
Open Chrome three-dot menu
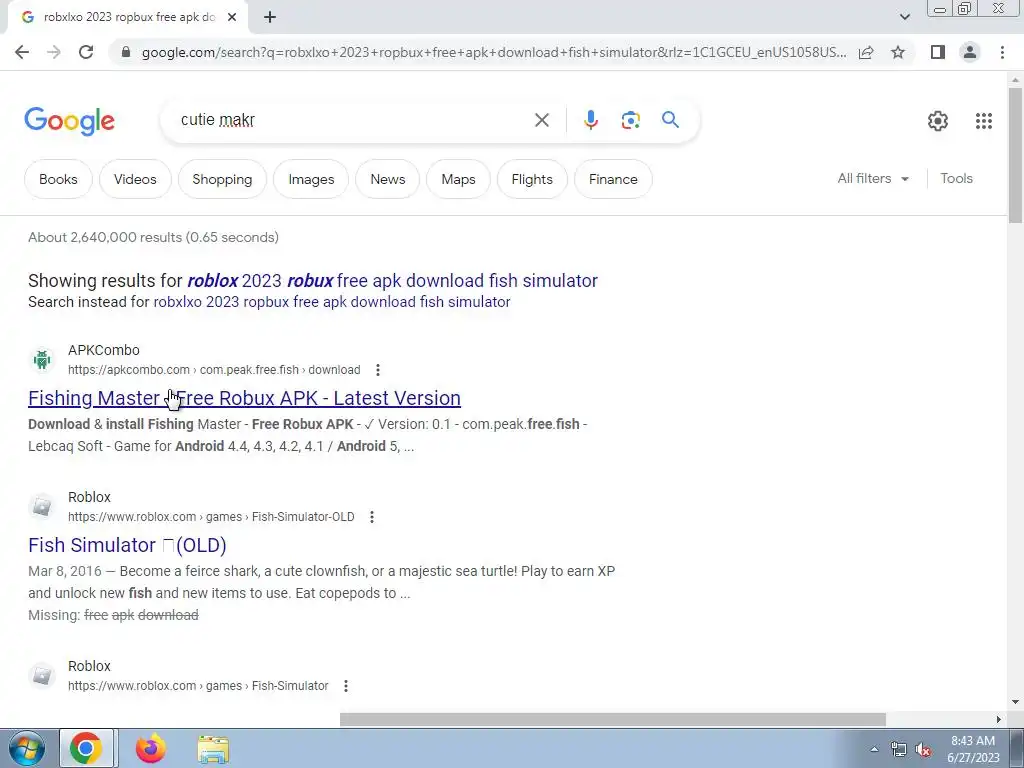(1002, 52)
